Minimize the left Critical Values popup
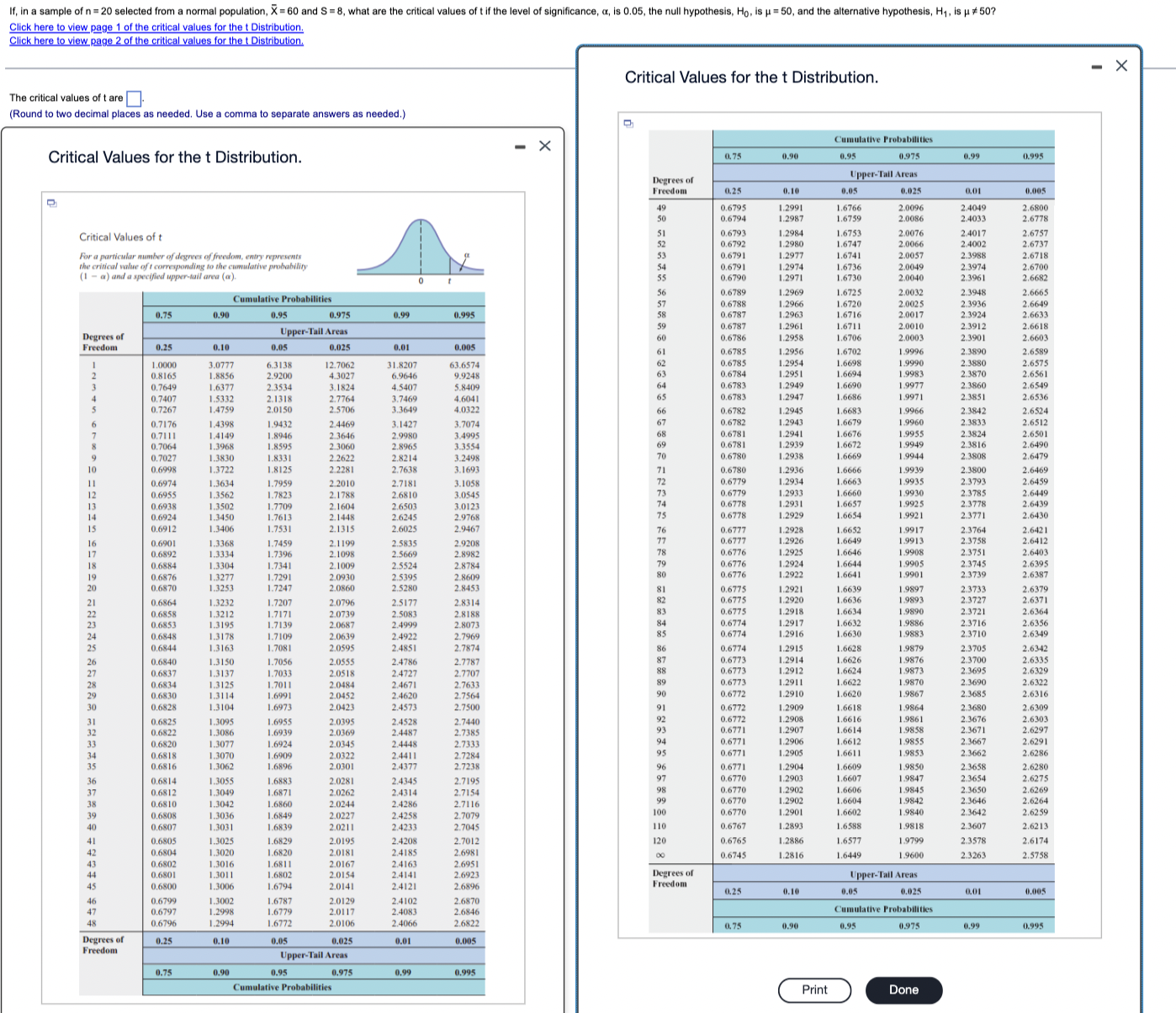The height and width of the screenshot is (1013, 1176). (522, 146)
